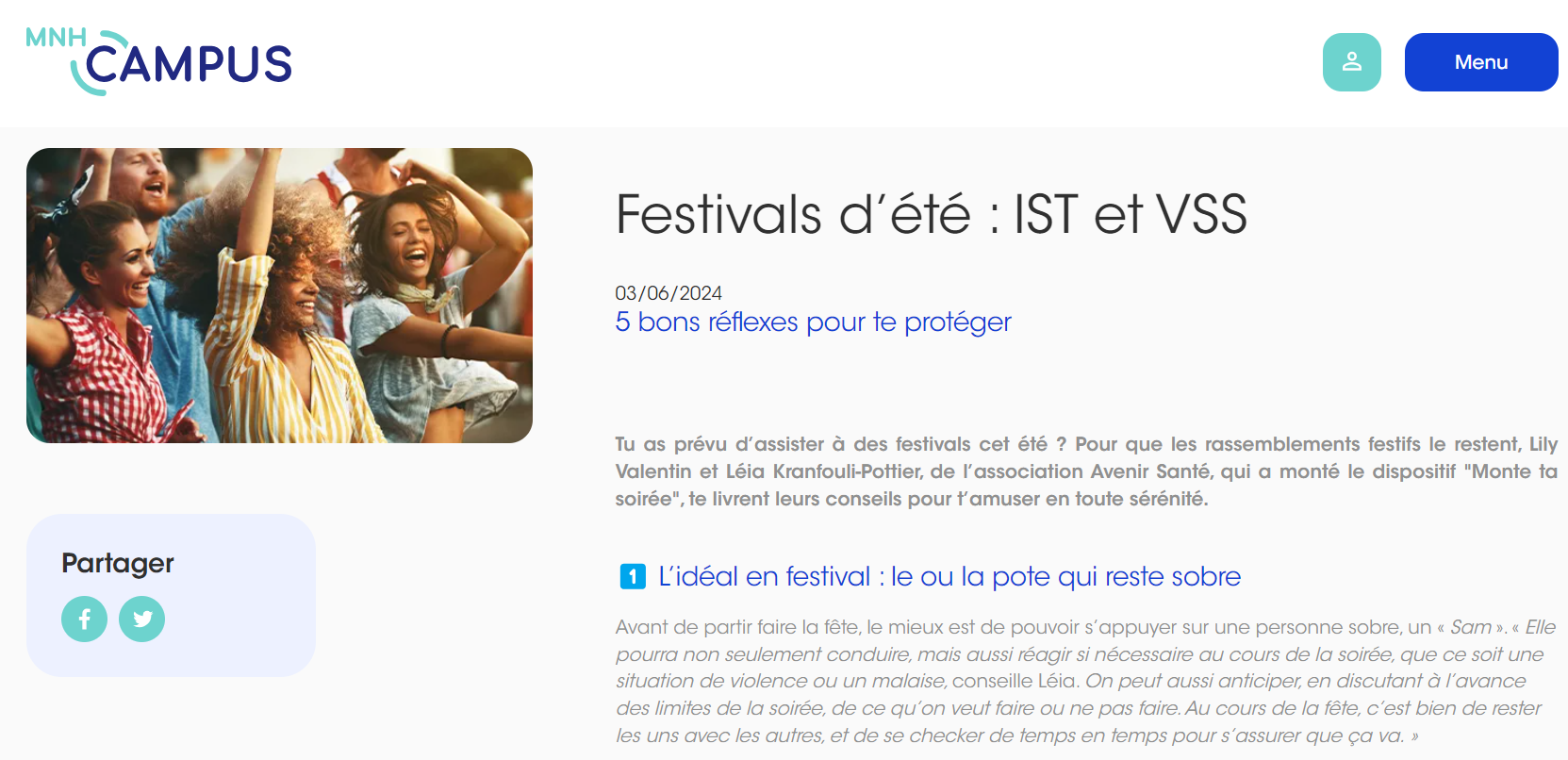The width and height of the screenshot is (1568, 760).
Task: Click the "Partager" panel heading
Action: click(x=118, y=563)
